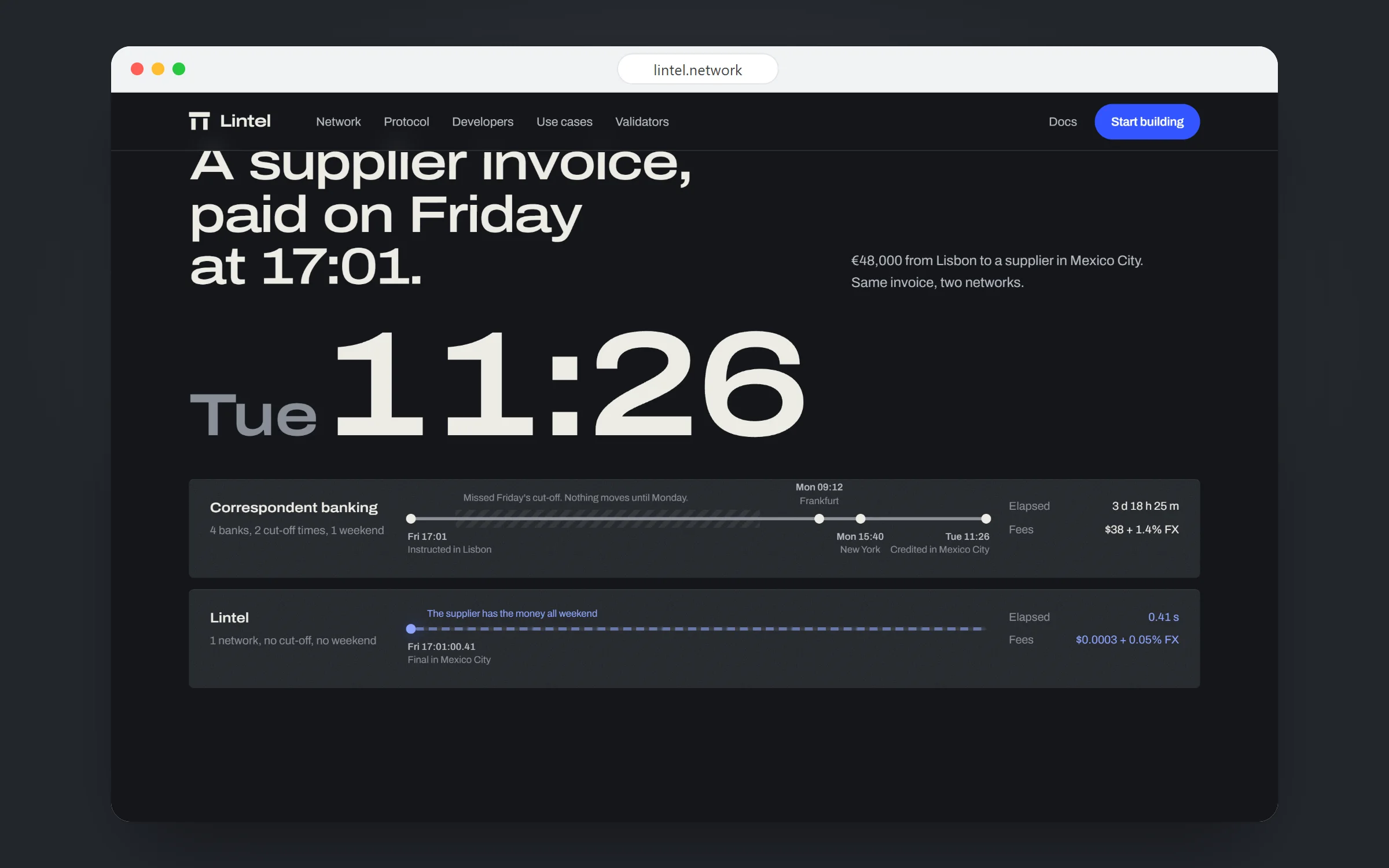Image resolution: width=1389 pixels, height=868 pixels.
Task: Select the Tue 11:26 Mexico City marker
Action: (986, 518)
